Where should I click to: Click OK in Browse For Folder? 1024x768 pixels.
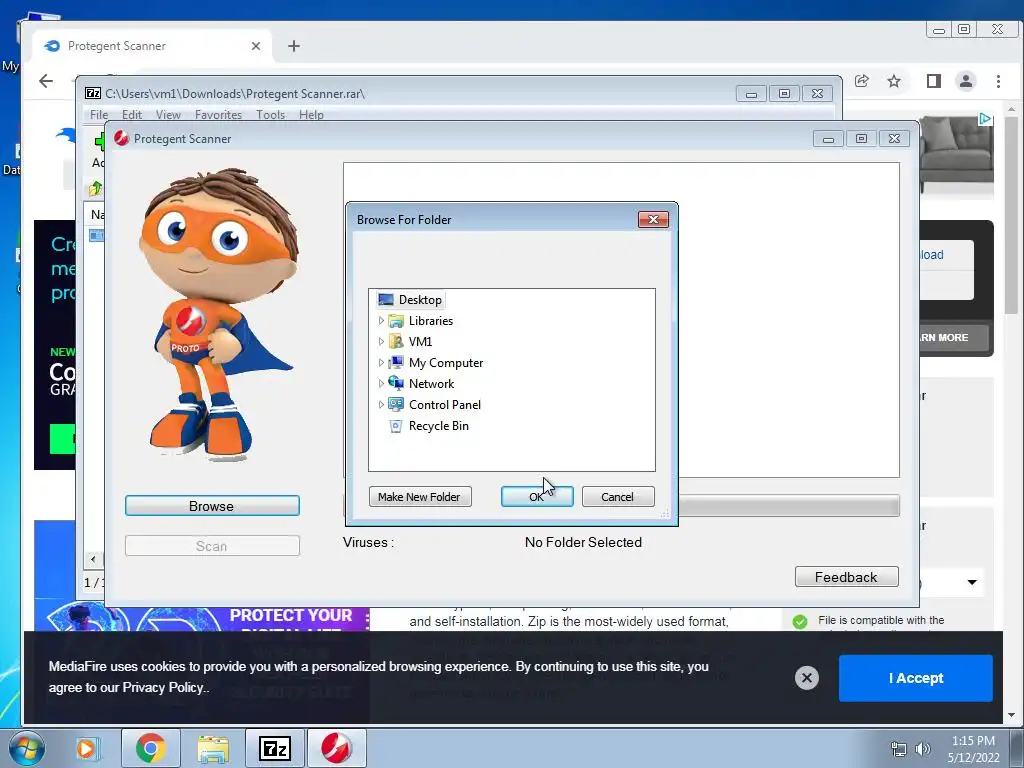point(537,497)
